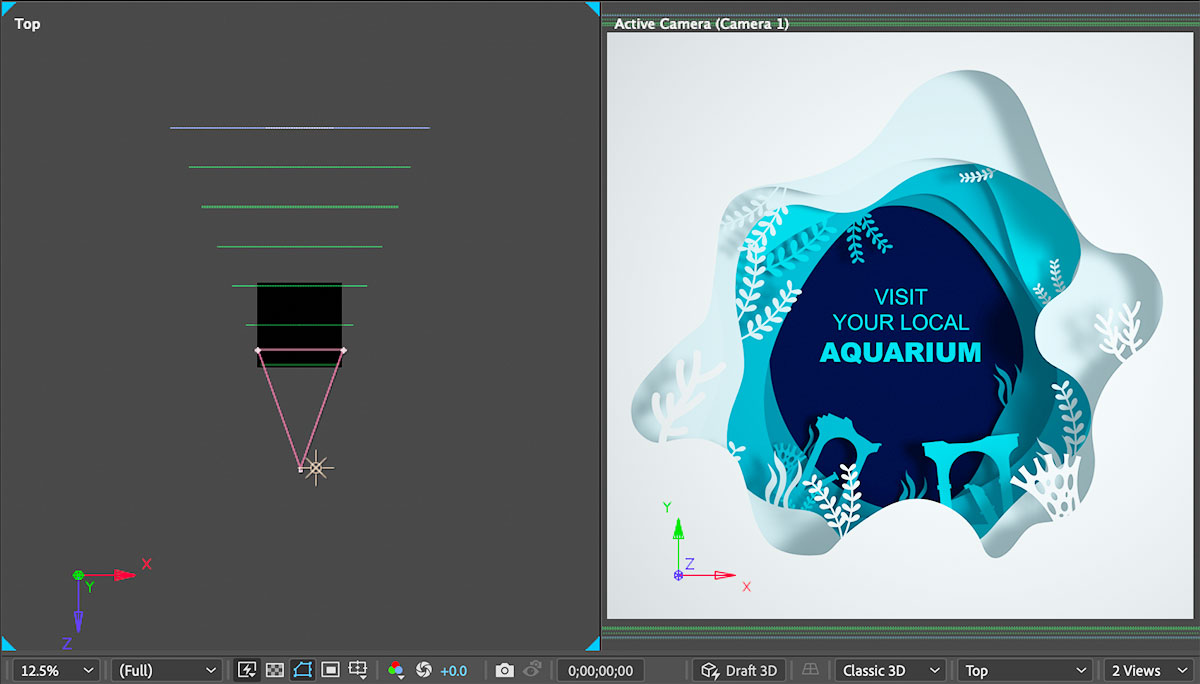The height and width of the screenshot is (684, 1200).
Task: Open the Fast Previews lightning icon
Action: pyautogui.click(x=246, y=670)
